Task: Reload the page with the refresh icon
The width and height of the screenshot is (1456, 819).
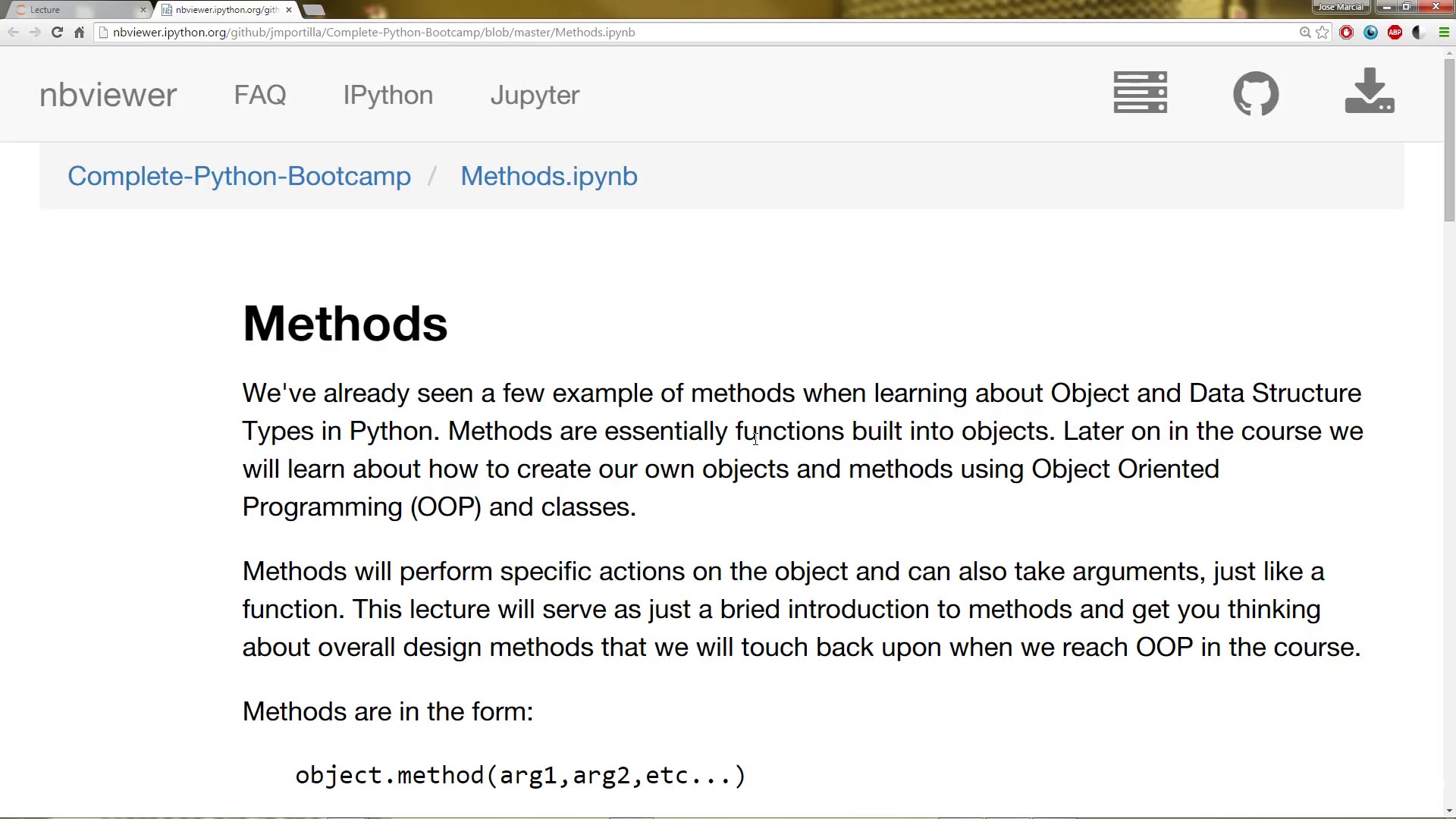Action: [x=57, y=33]
